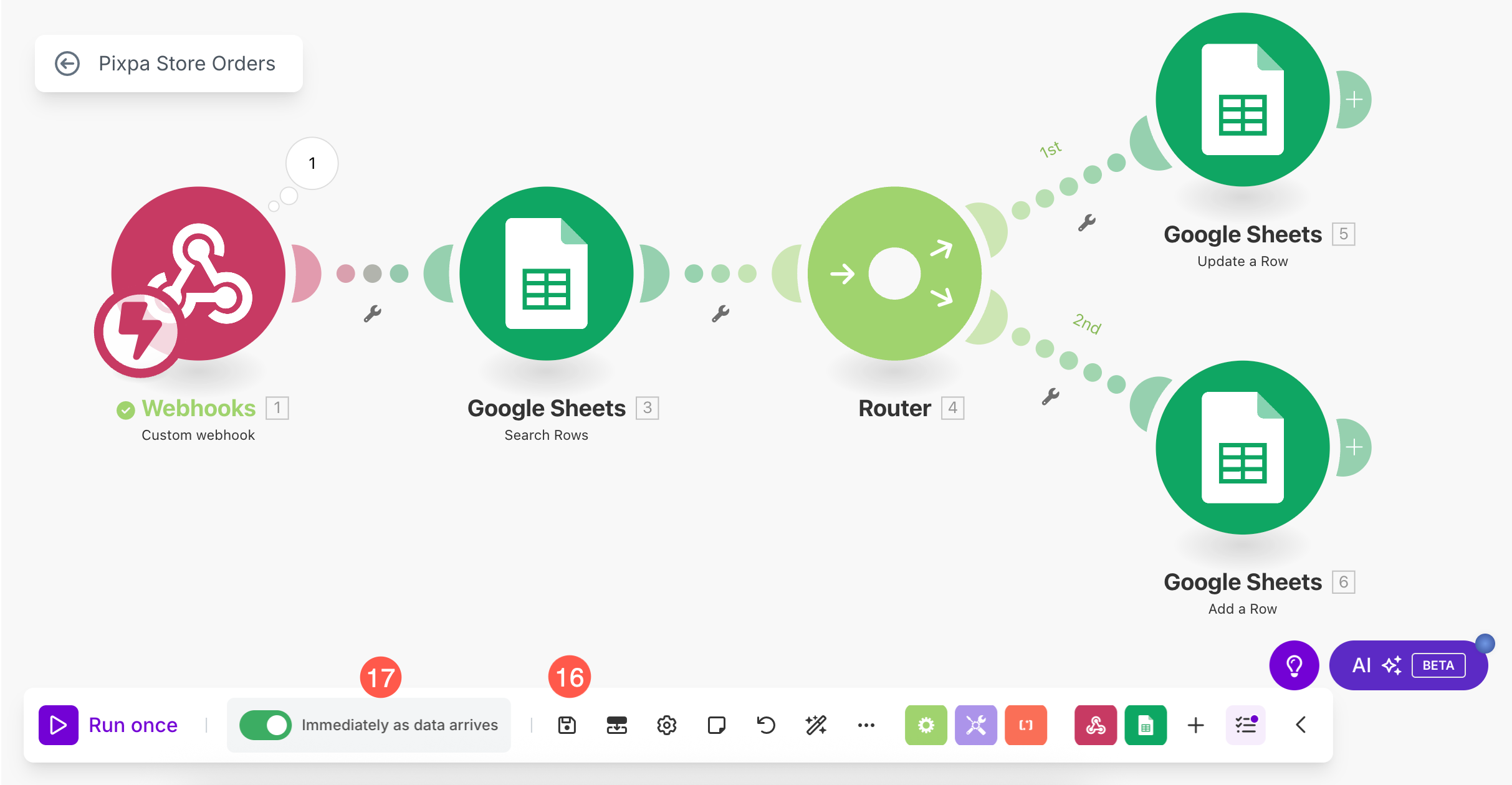Click the Router module name label
1512x785 pixels.
pyautogui.click(x=895, y=409)
